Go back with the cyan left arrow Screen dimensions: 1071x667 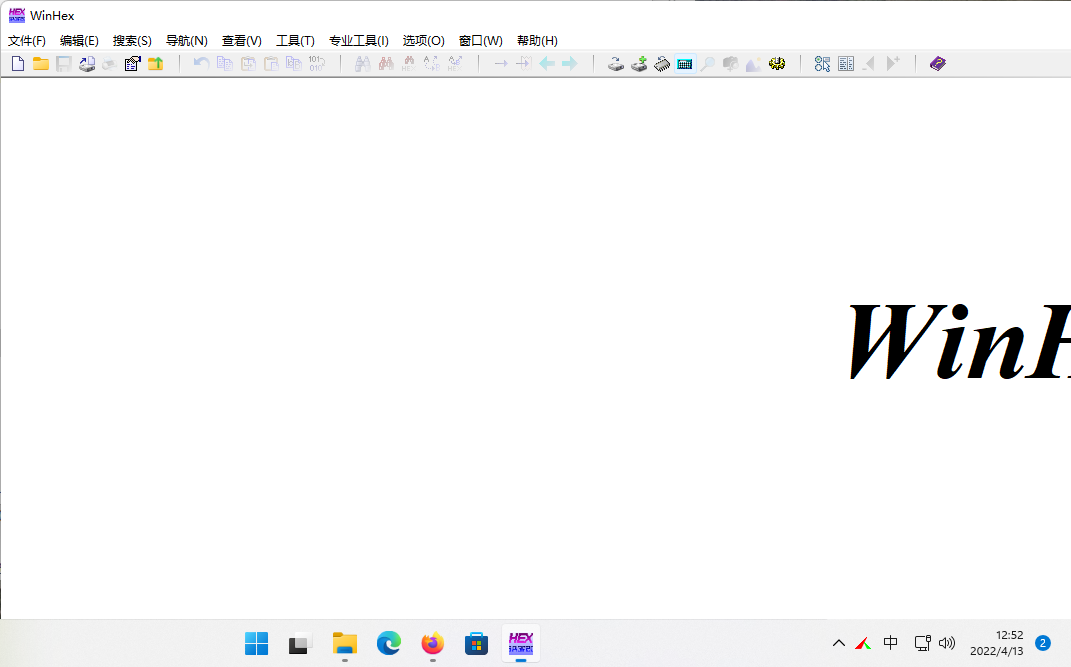(547, 64)
